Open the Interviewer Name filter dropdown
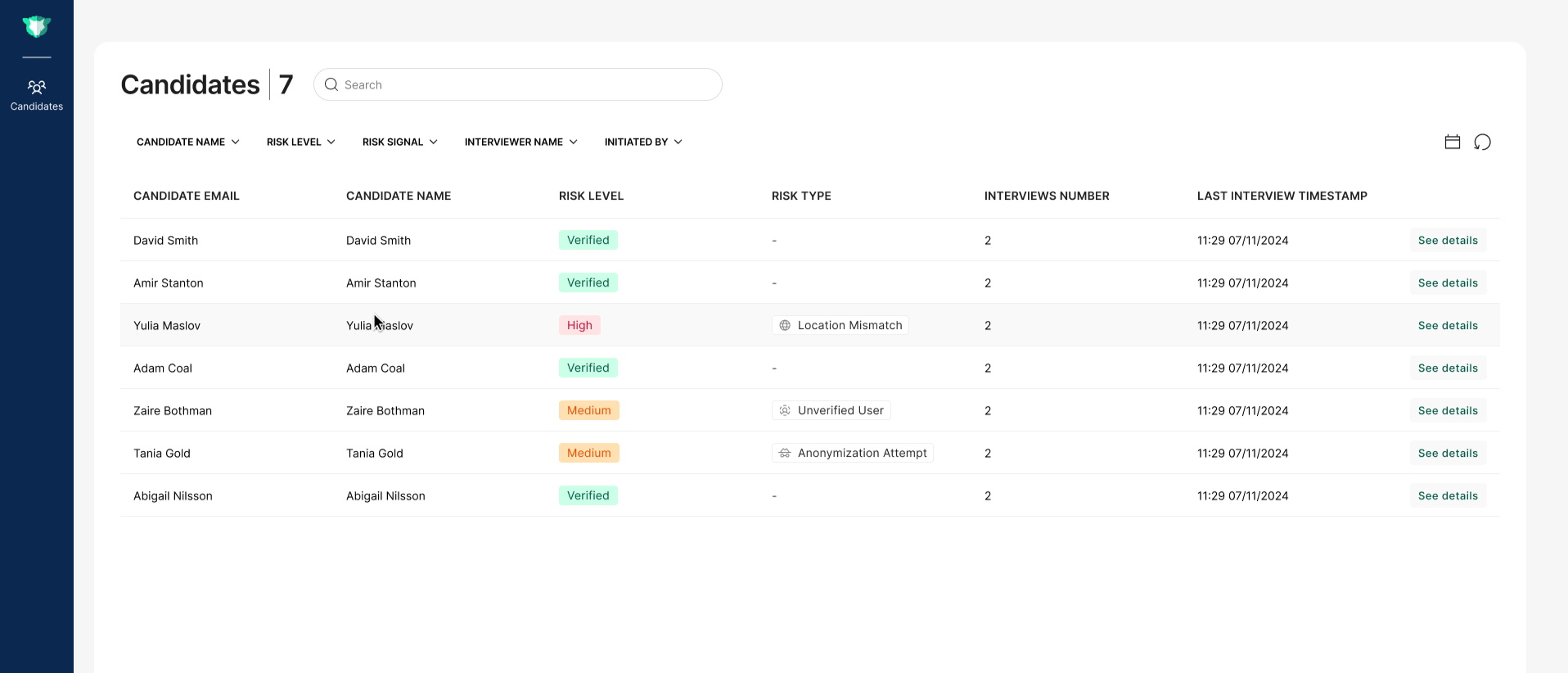 point(521,142)
